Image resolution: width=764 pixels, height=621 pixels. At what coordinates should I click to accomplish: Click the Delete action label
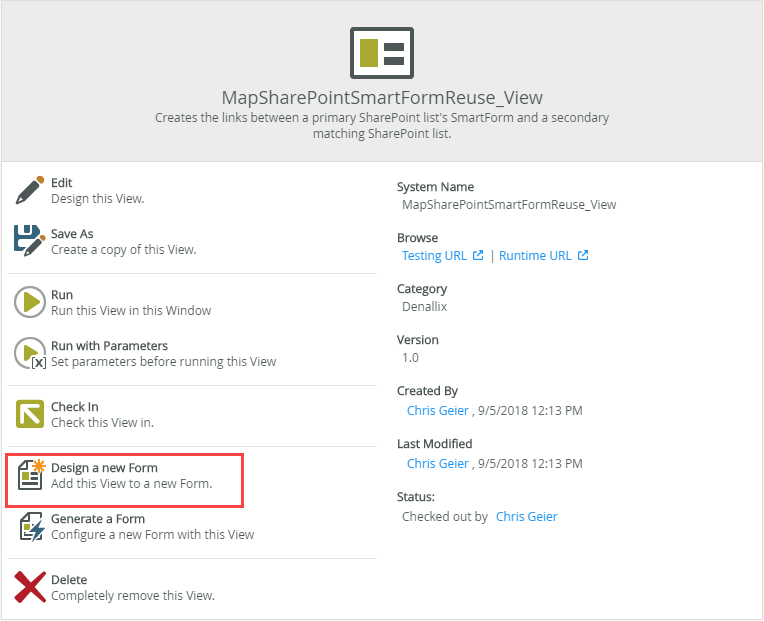click(x=69, y=580)
